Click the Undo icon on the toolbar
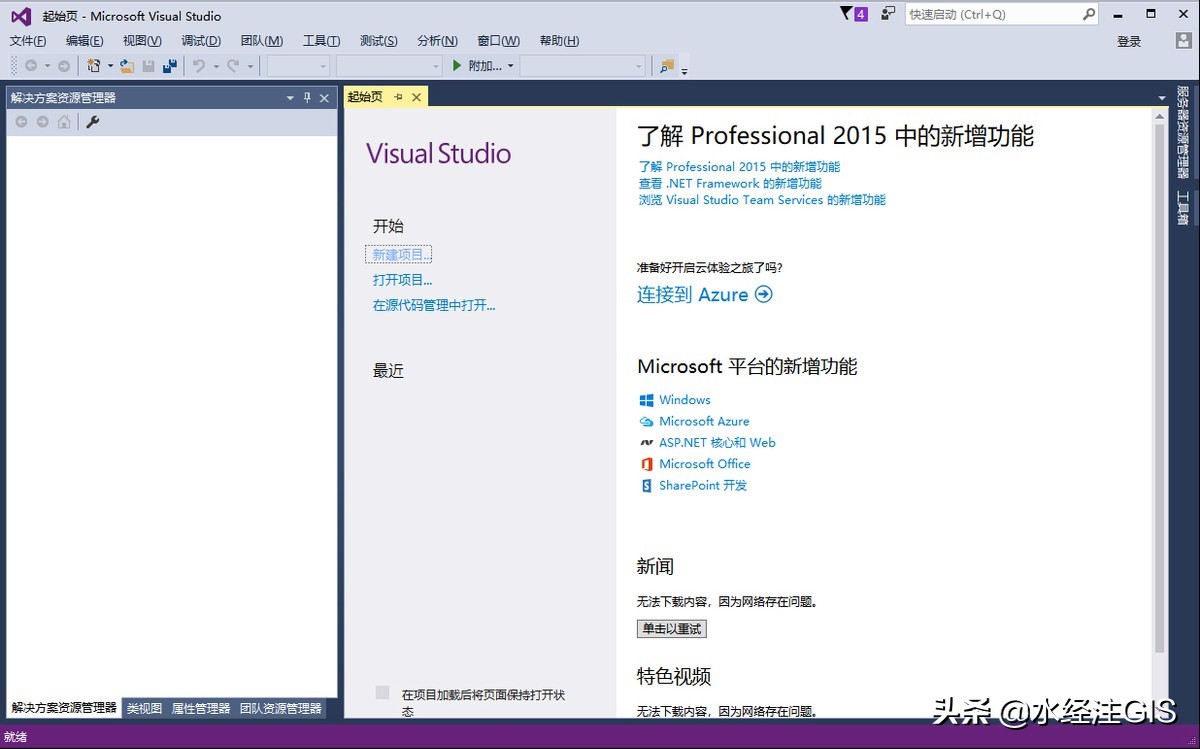The width and height of the screenshot is (1200, 749). click(x=200, y=66)
